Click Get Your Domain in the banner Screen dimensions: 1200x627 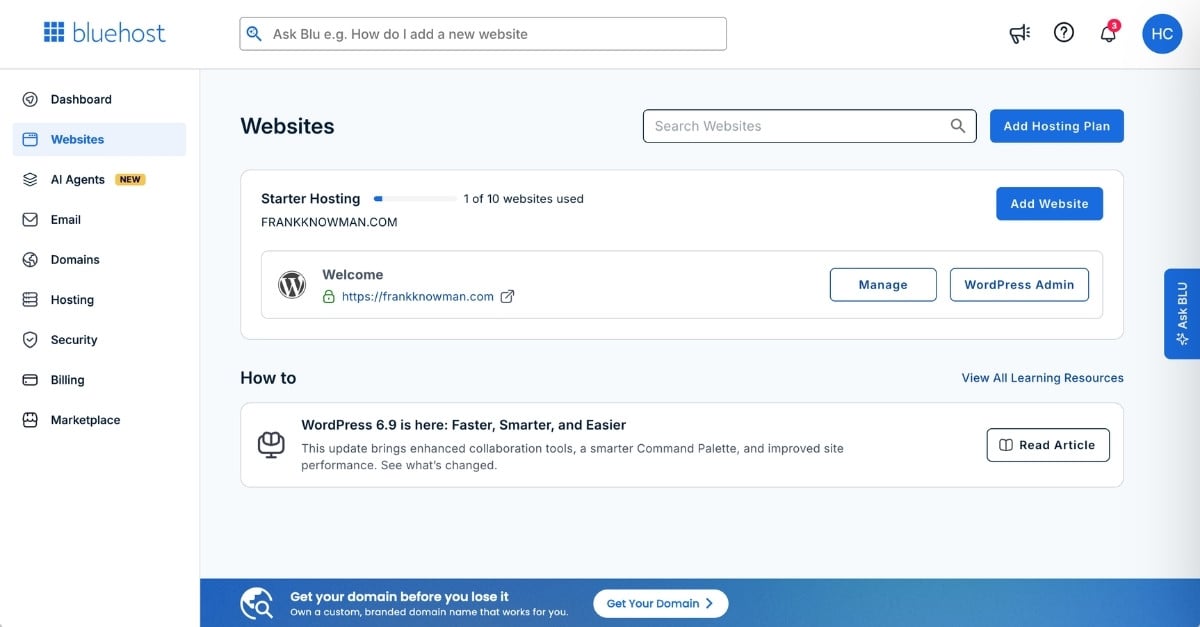pos(661,603)
